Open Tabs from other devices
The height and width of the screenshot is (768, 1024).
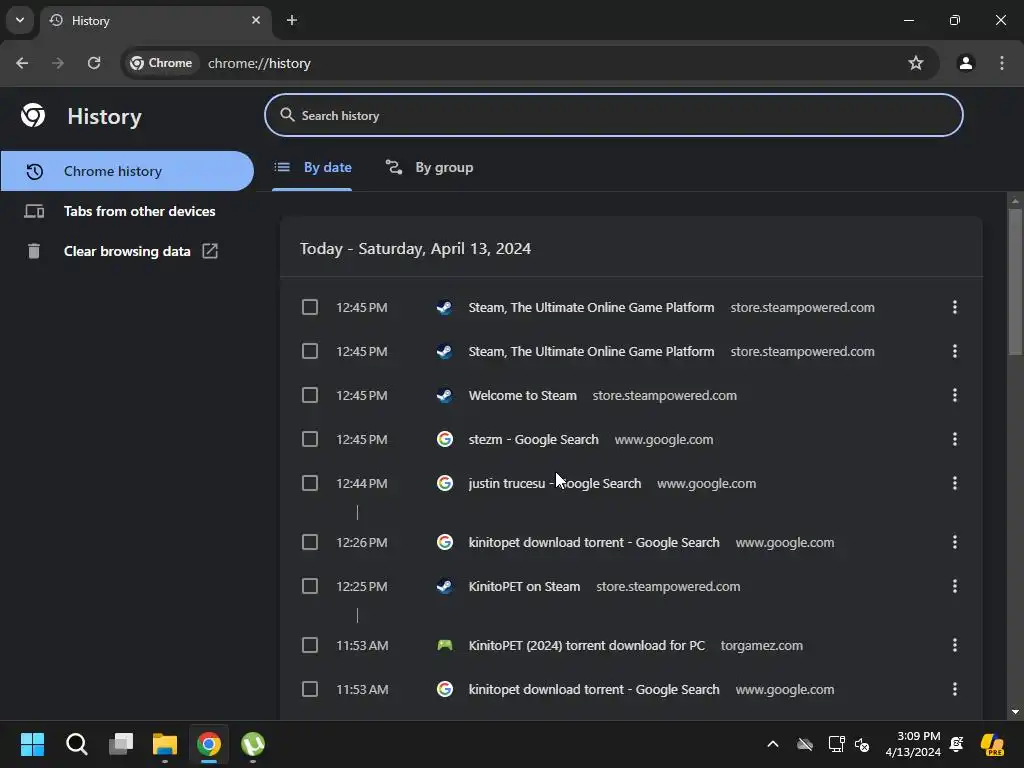(x=127, y=211)
